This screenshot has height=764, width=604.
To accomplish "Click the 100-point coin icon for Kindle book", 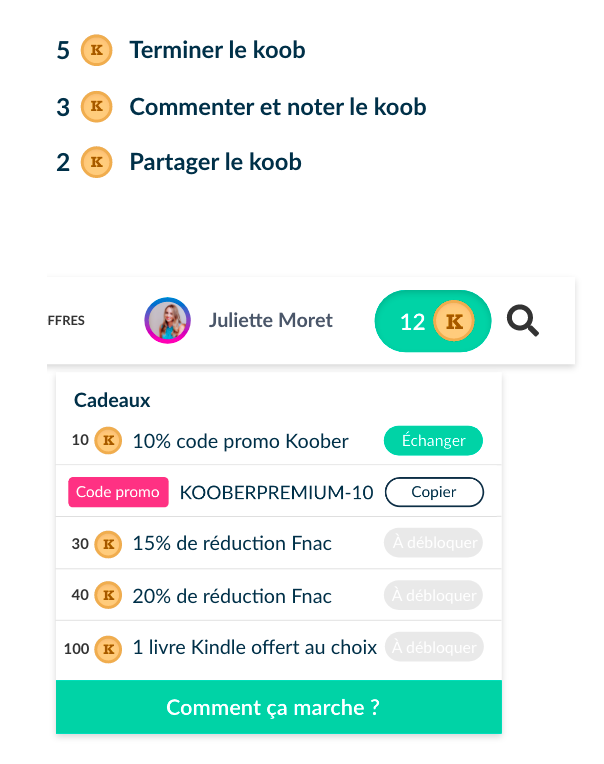I will point(108,648).
